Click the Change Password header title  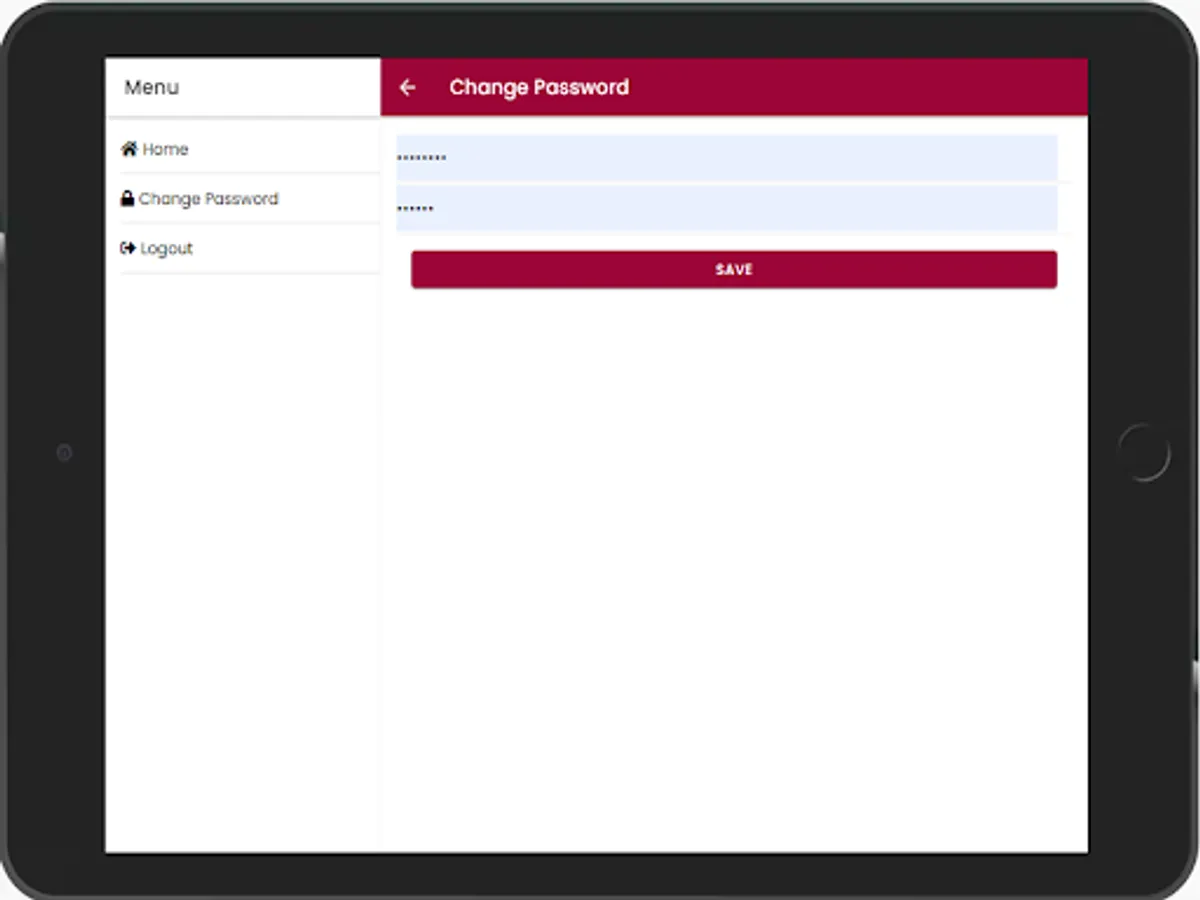point(539,87)
